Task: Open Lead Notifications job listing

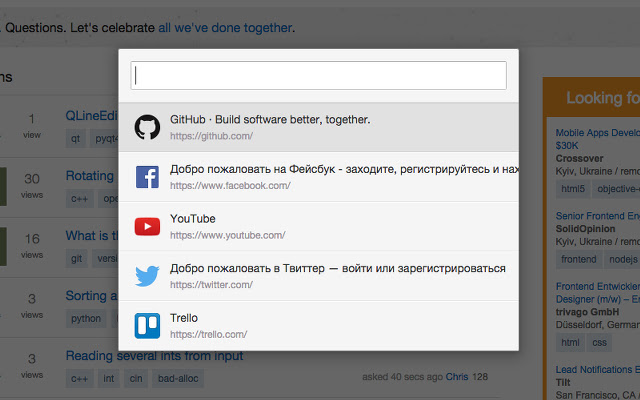Action: (x=598, y=370)
